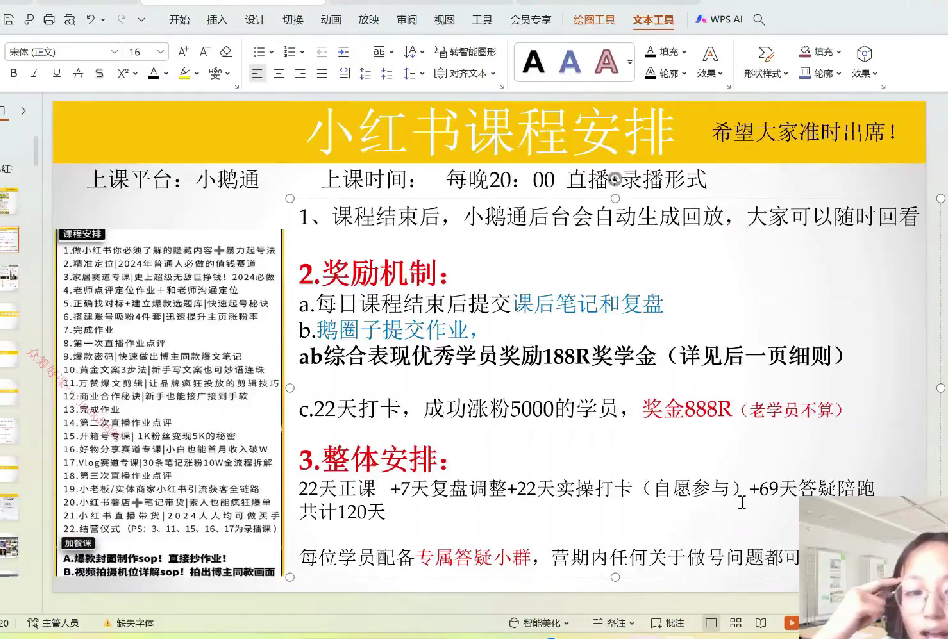This screenshot has width=948, height=639.
Task: Toggle Italic formatting
Action: (x=34, y=74)
